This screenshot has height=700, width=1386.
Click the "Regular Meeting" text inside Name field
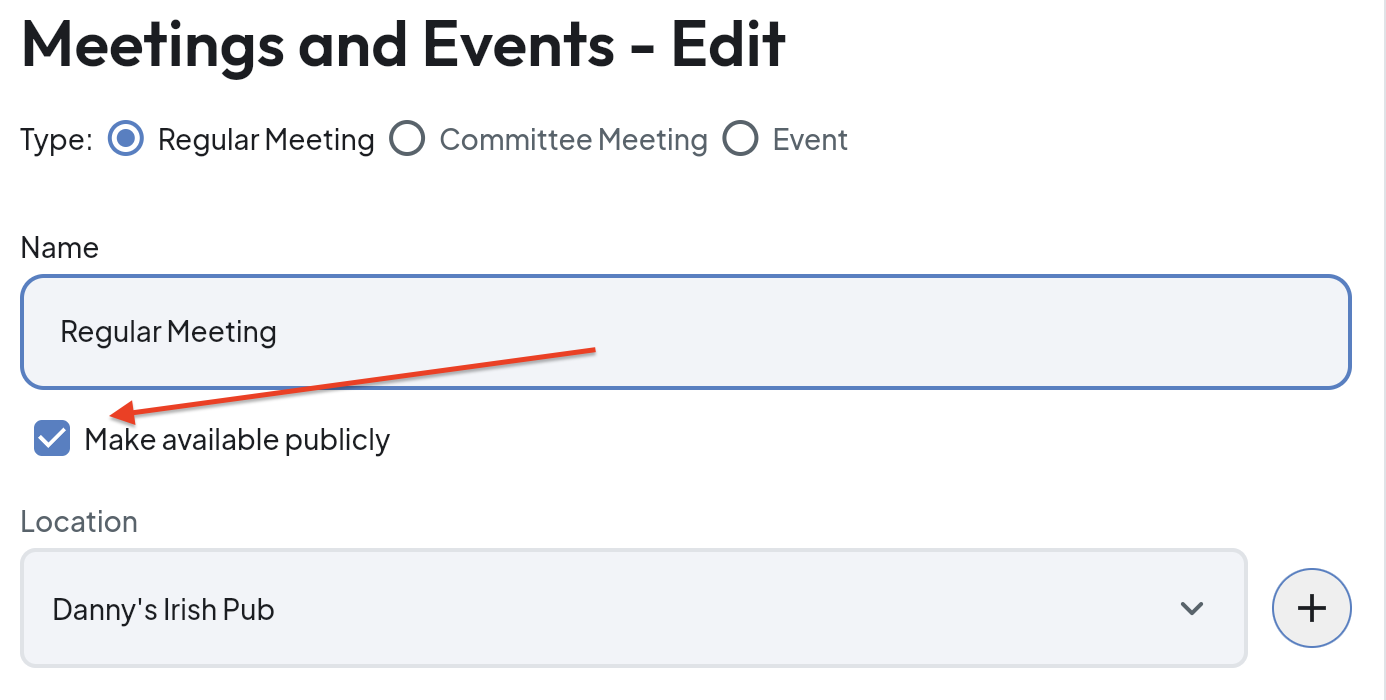click(x=168, y=331)
